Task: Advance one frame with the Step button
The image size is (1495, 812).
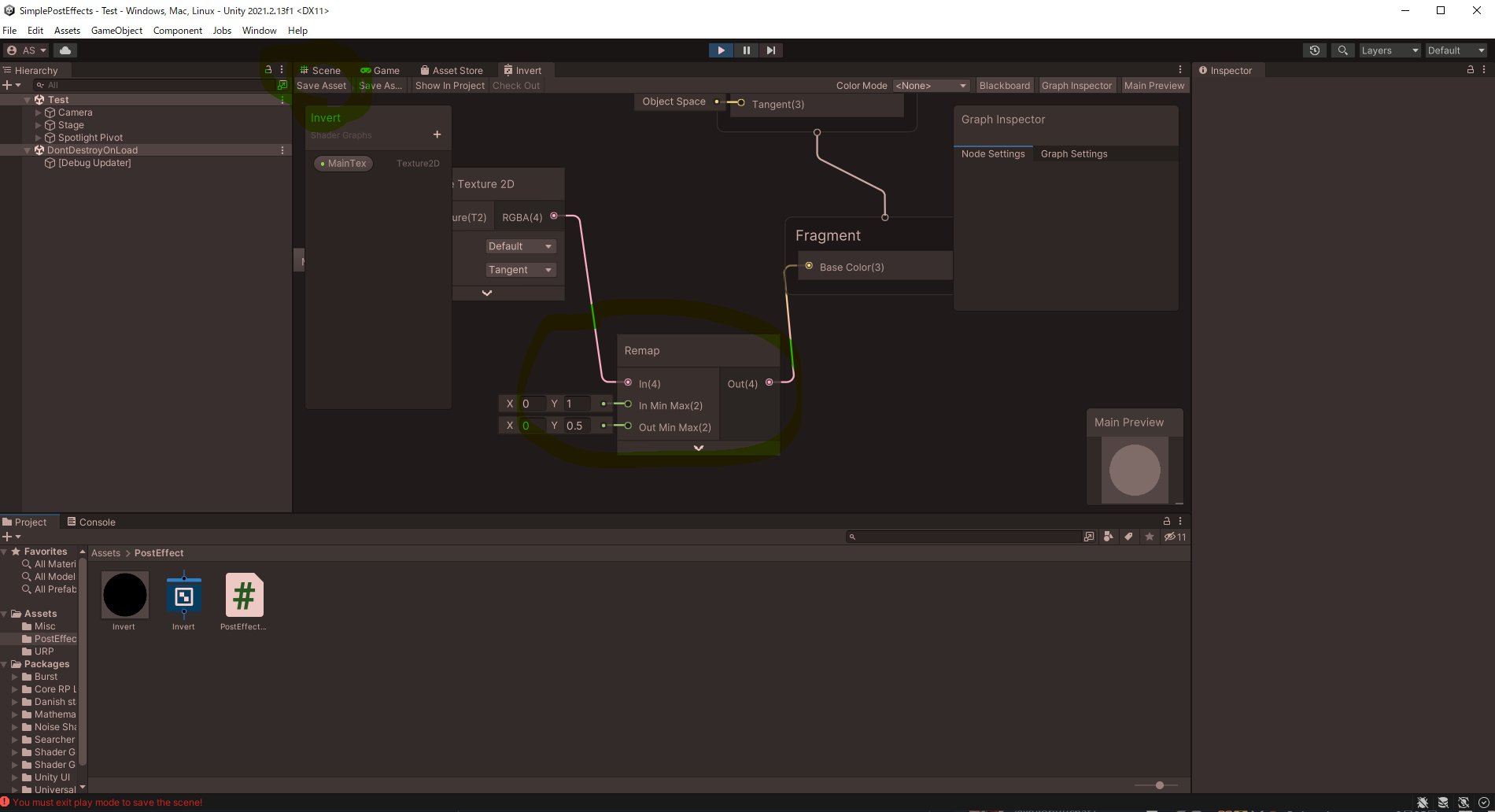Action: 771,50
